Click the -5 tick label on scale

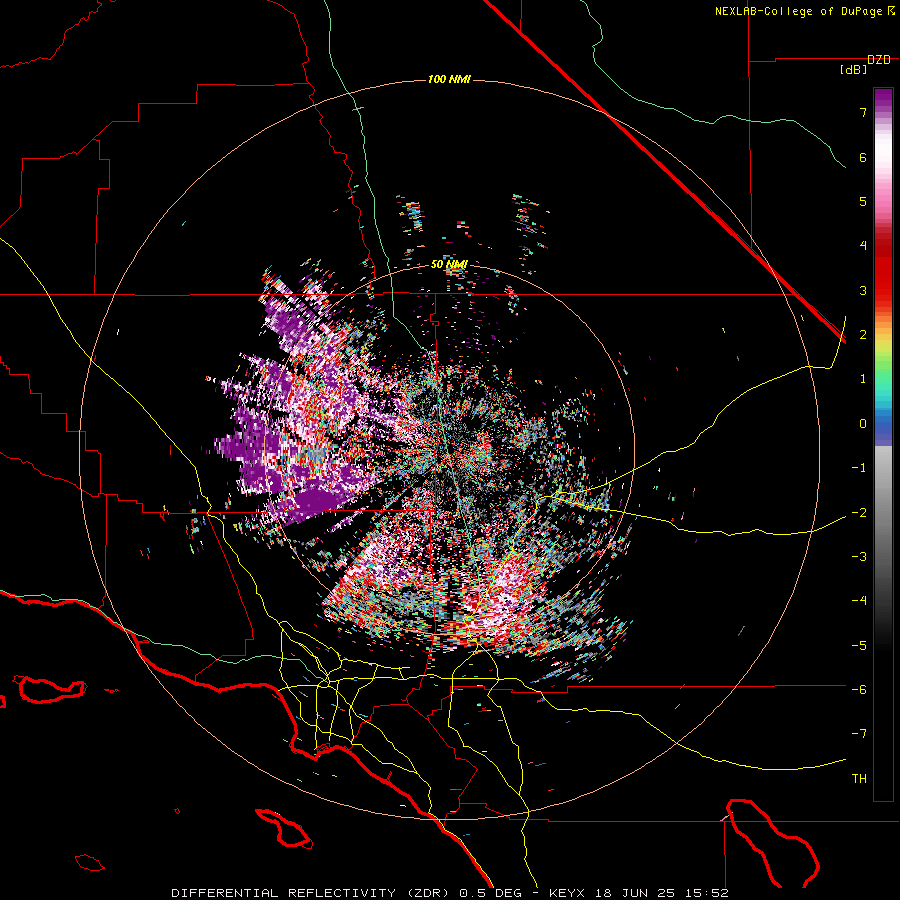click(x=859, y=646)
